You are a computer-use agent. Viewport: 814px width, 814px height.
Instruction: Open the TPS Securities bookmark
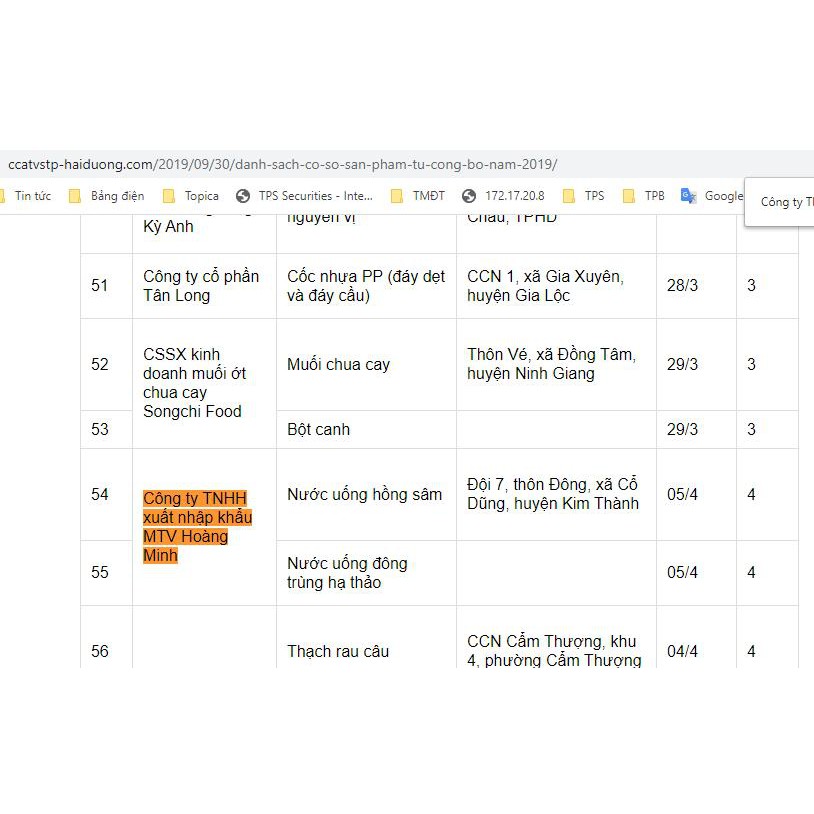click(x=305, y=196)
